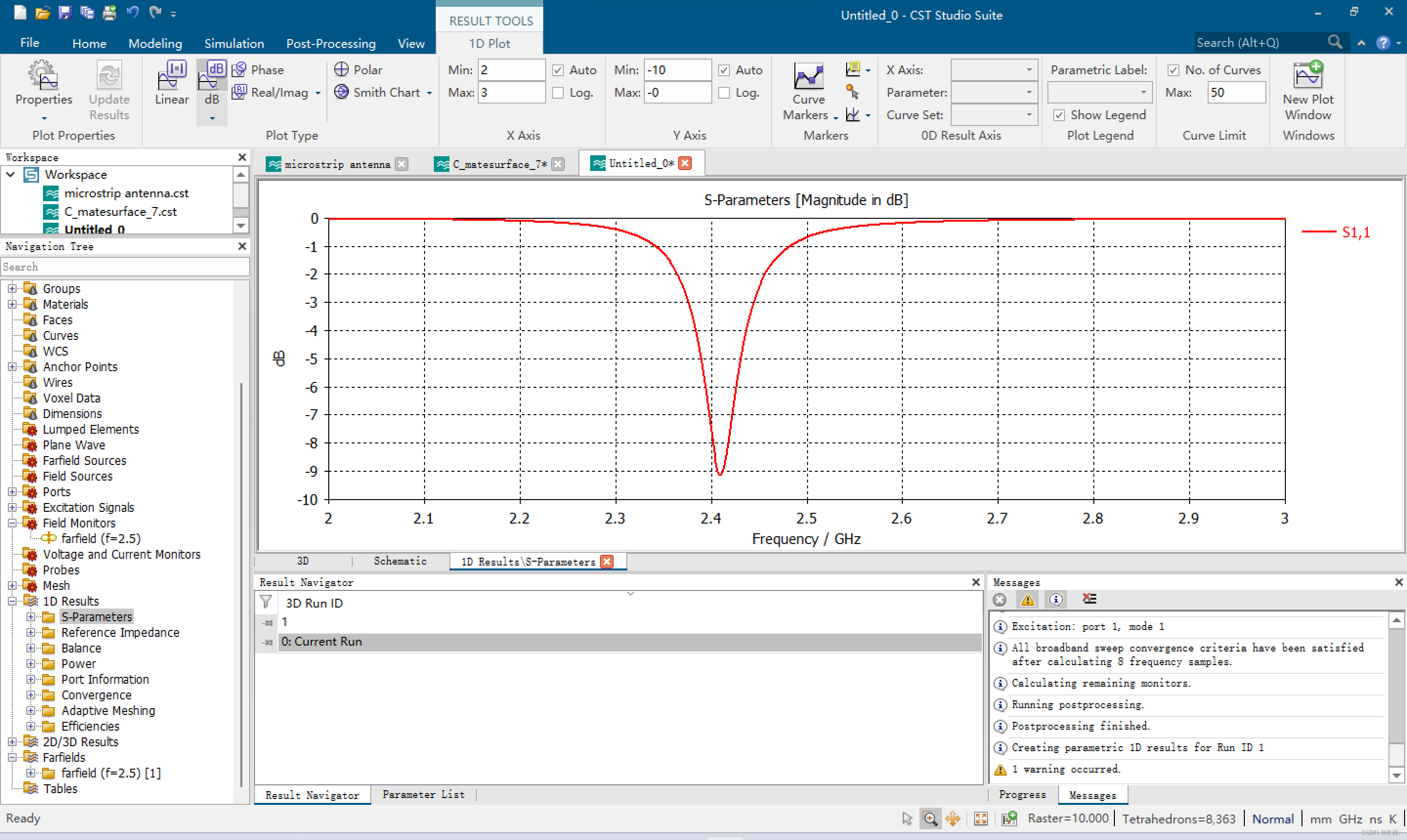The height and width of the screenshot is (840, 1407).
Task: Click the Curve Limit Max input field
Action: click(1236, 92)
